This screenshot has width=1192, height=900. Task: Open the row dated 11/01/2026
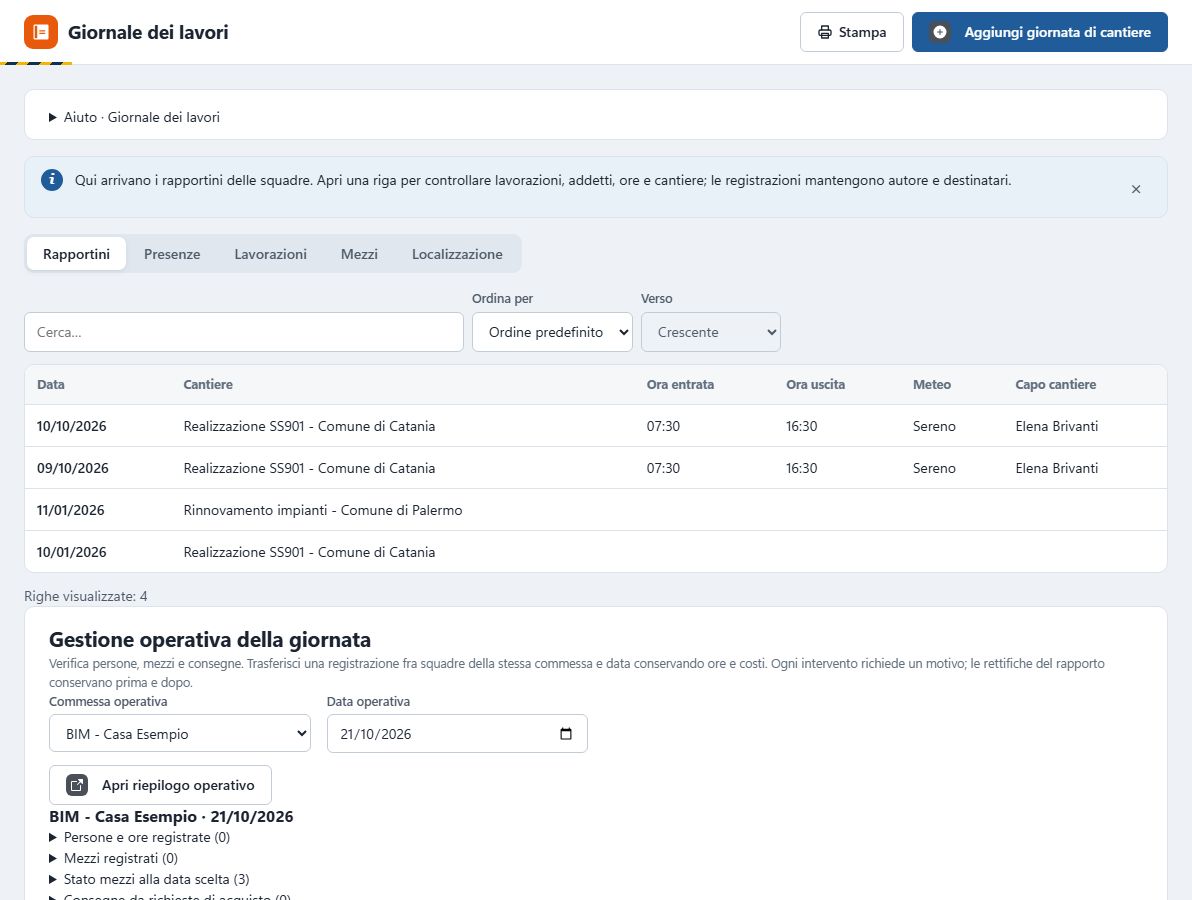[x=596, y=509]
